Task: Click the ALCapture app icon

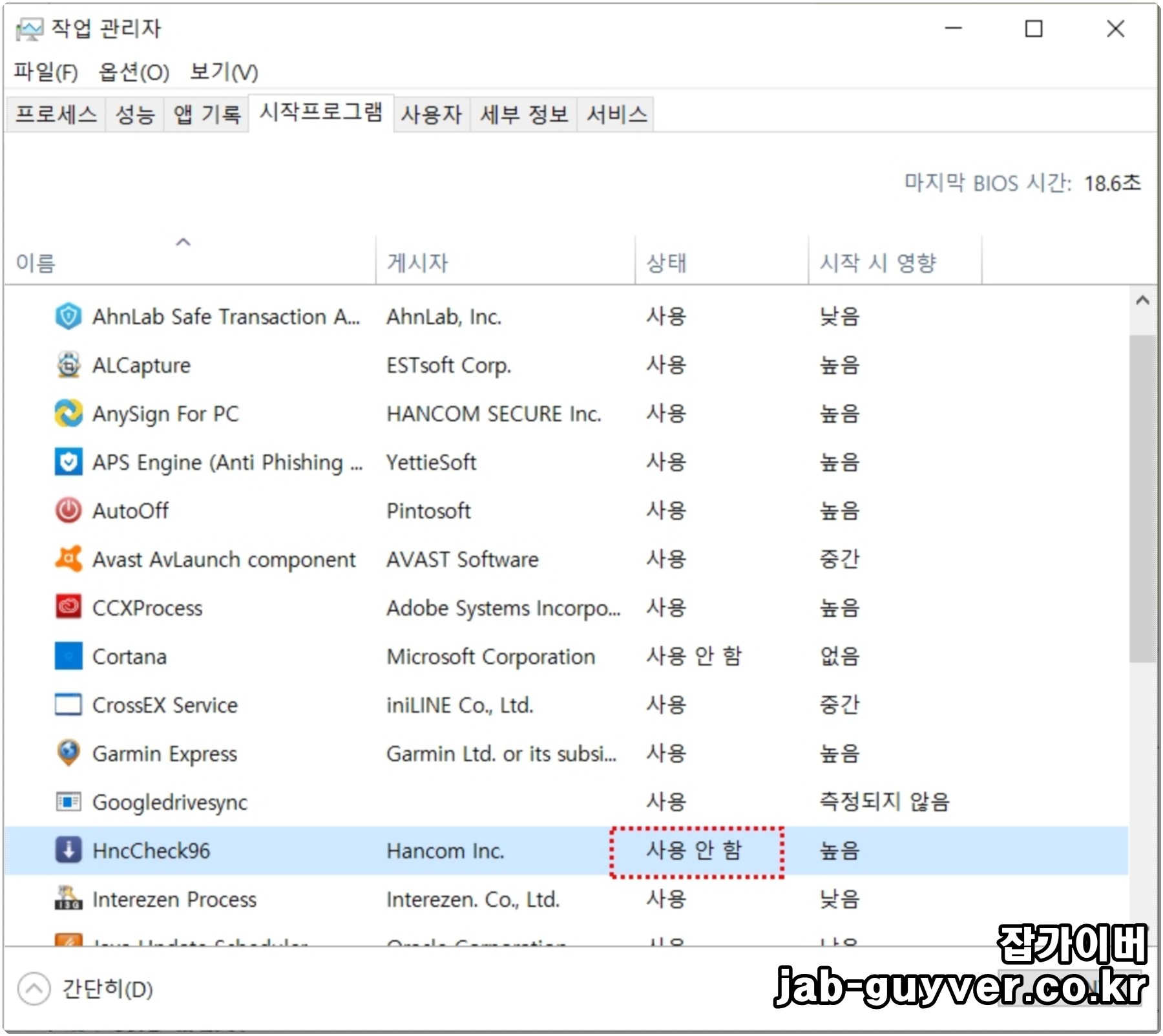Action: pyautogui.click(x=68, y=365)
